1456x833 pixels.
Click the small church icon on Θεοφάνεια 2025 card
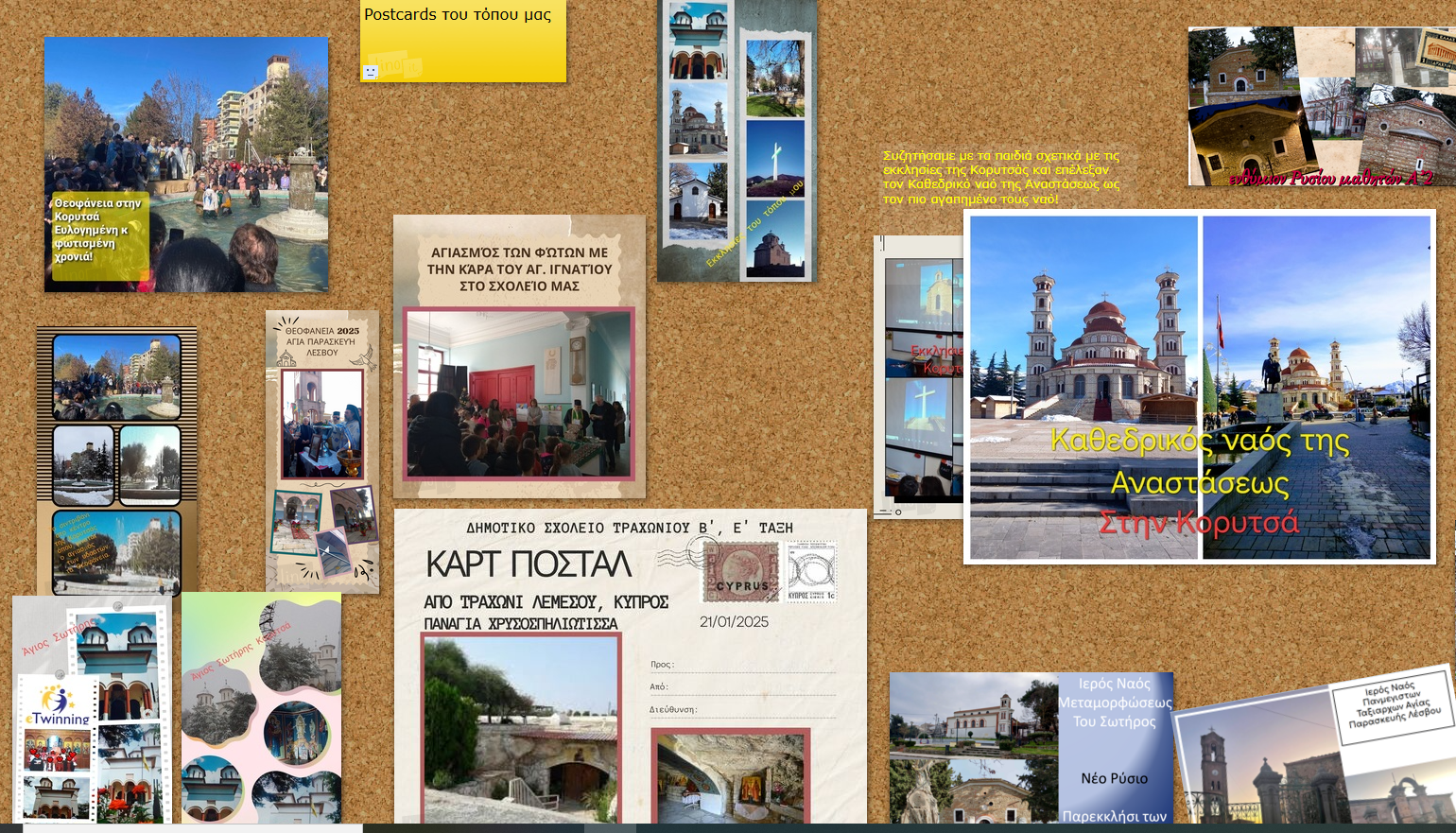click(286, 357)
